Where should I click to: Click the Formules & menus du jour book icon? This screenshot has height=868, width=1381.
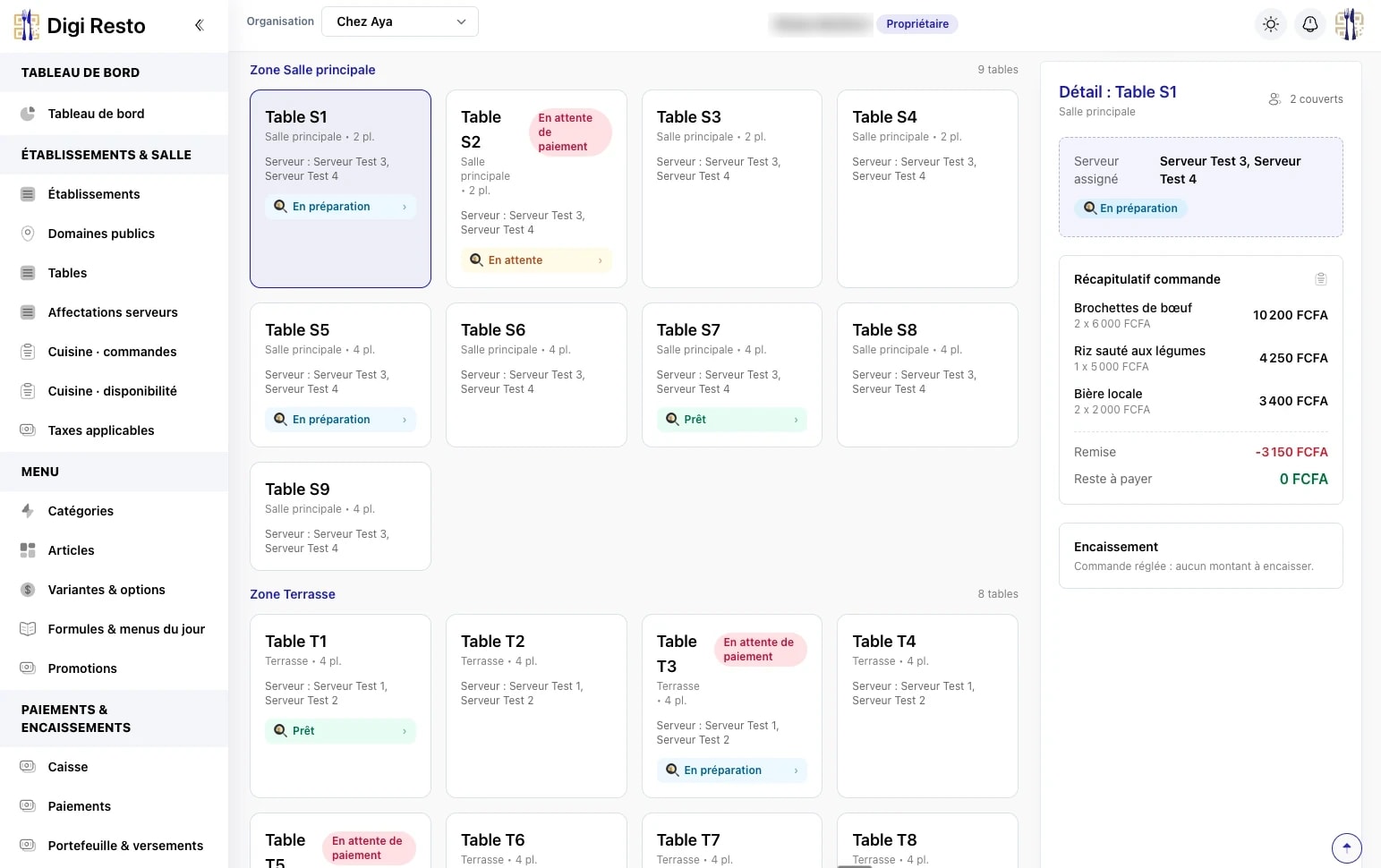28,629
